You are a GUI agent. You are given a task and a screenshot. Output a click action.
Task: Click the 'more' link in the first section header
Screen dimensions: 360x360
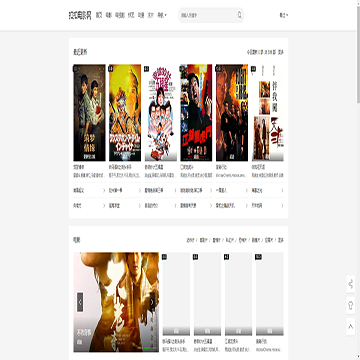[281, 52]
